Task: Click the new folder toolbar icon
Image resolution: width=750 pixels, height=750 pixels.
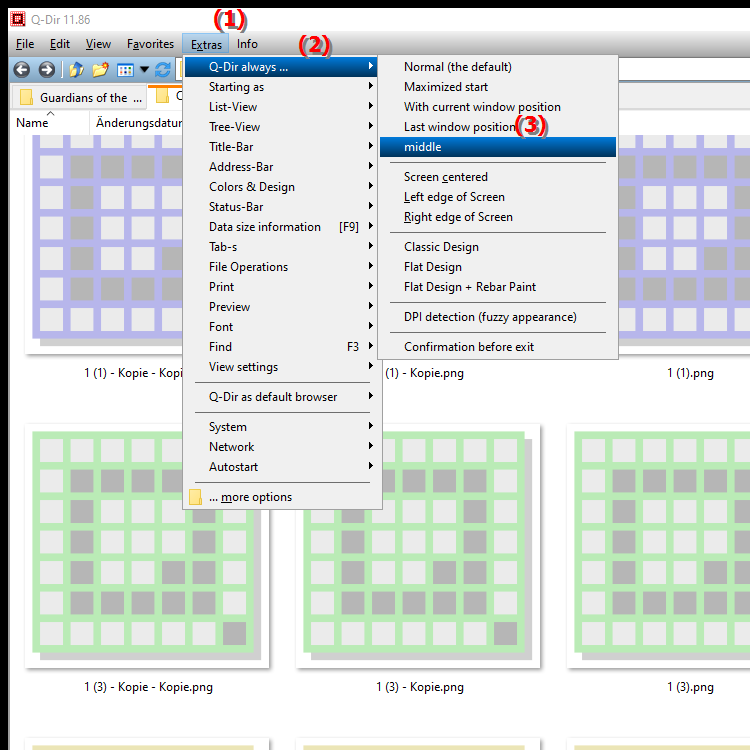Action: coord(100,70)
